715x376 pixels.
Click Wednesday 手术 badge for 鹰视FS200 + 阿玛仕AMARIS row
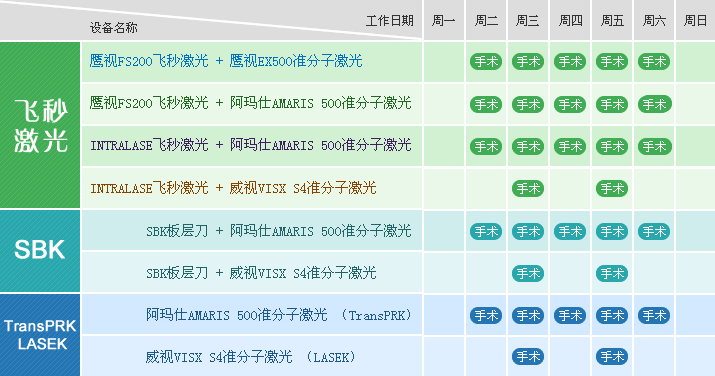[x=528, y=104]
